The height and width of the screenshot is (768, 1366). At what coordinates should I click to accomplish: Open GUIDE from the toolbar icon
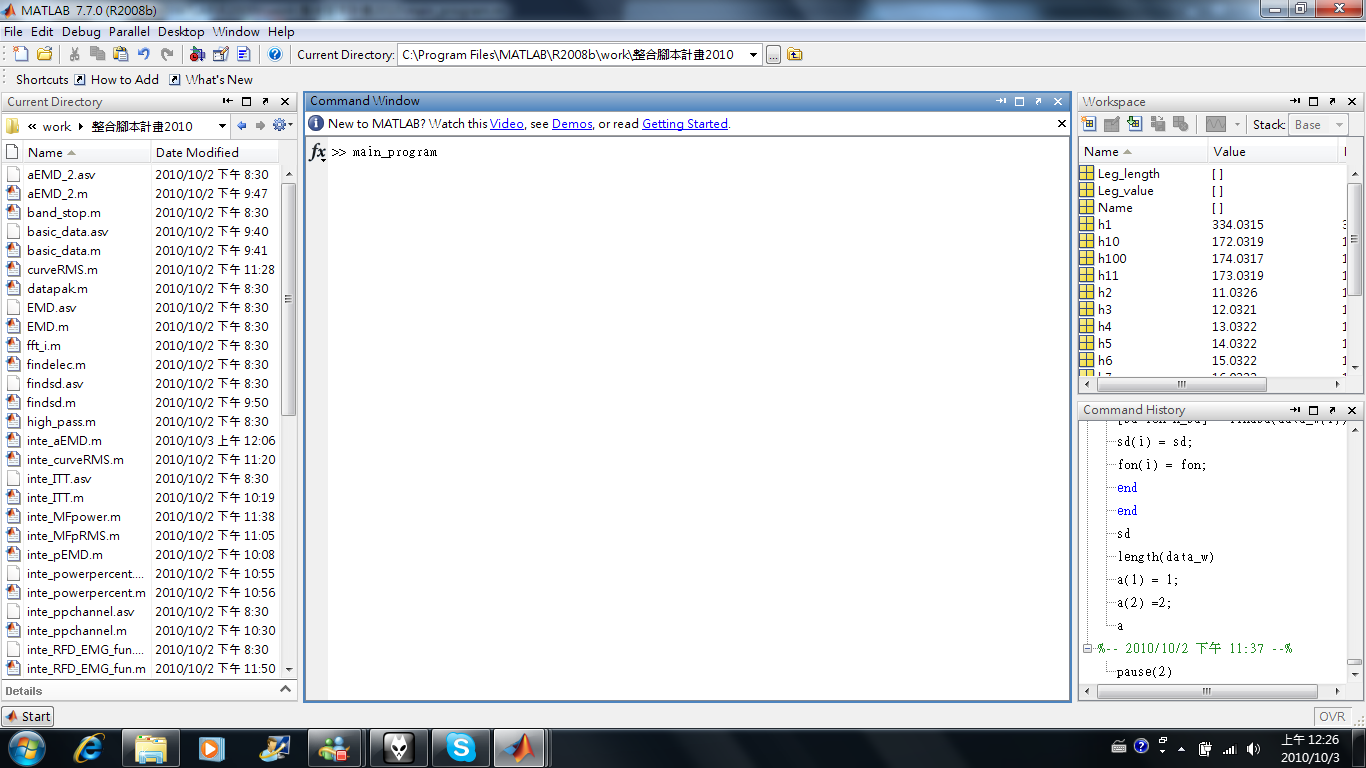coord(220,54)
